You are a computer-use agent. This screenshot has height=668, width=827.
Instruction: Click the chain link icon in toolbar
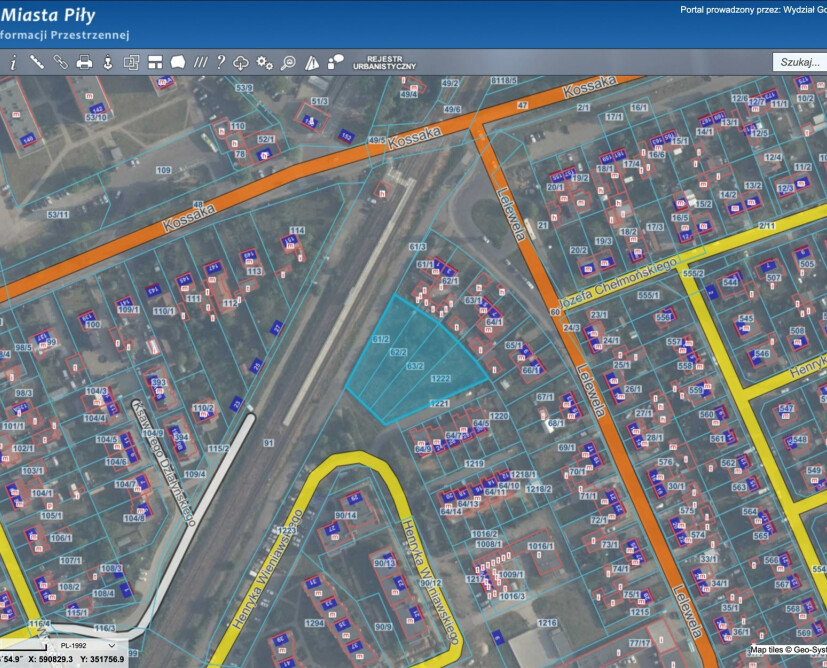click(x=60, y=62)
